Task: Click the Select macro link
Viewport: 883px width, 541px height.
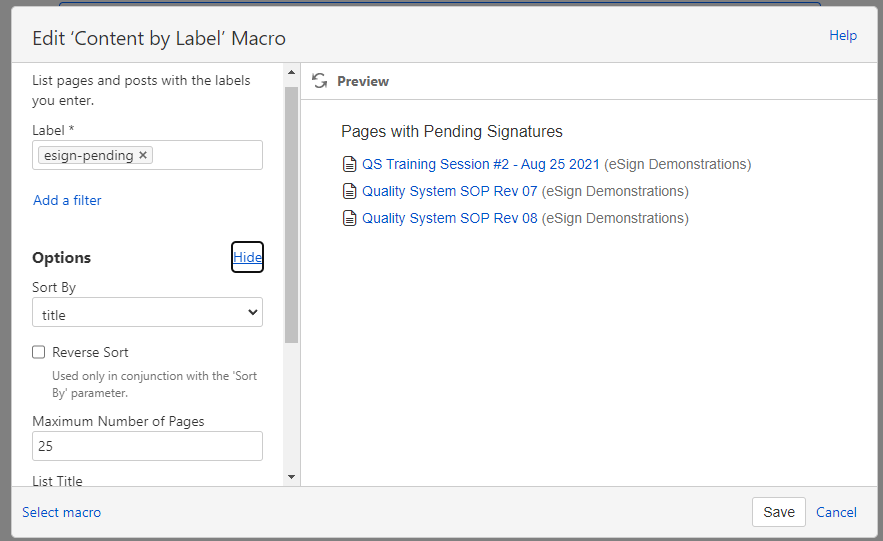Action: click(x=61, y=512)
